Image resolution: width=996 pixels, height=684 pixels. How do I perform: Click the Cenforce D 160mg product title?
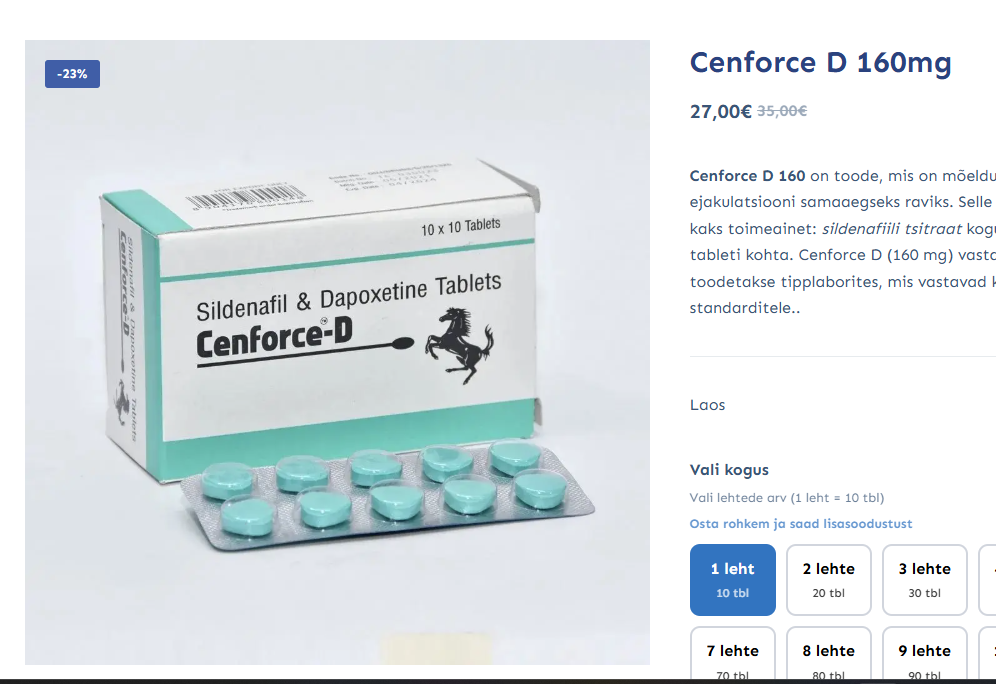821,63
